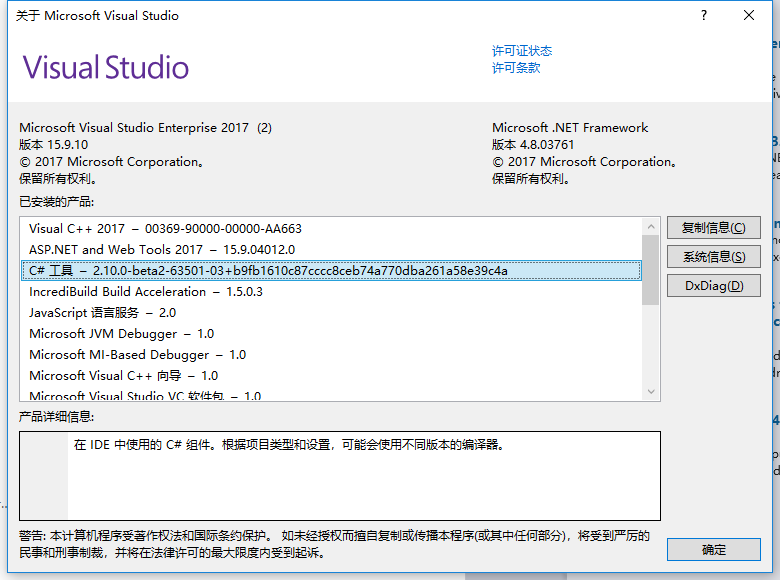Click scroll up arrow in products list
This screenshot has height=580, width=780.
[x=651, y=227]
